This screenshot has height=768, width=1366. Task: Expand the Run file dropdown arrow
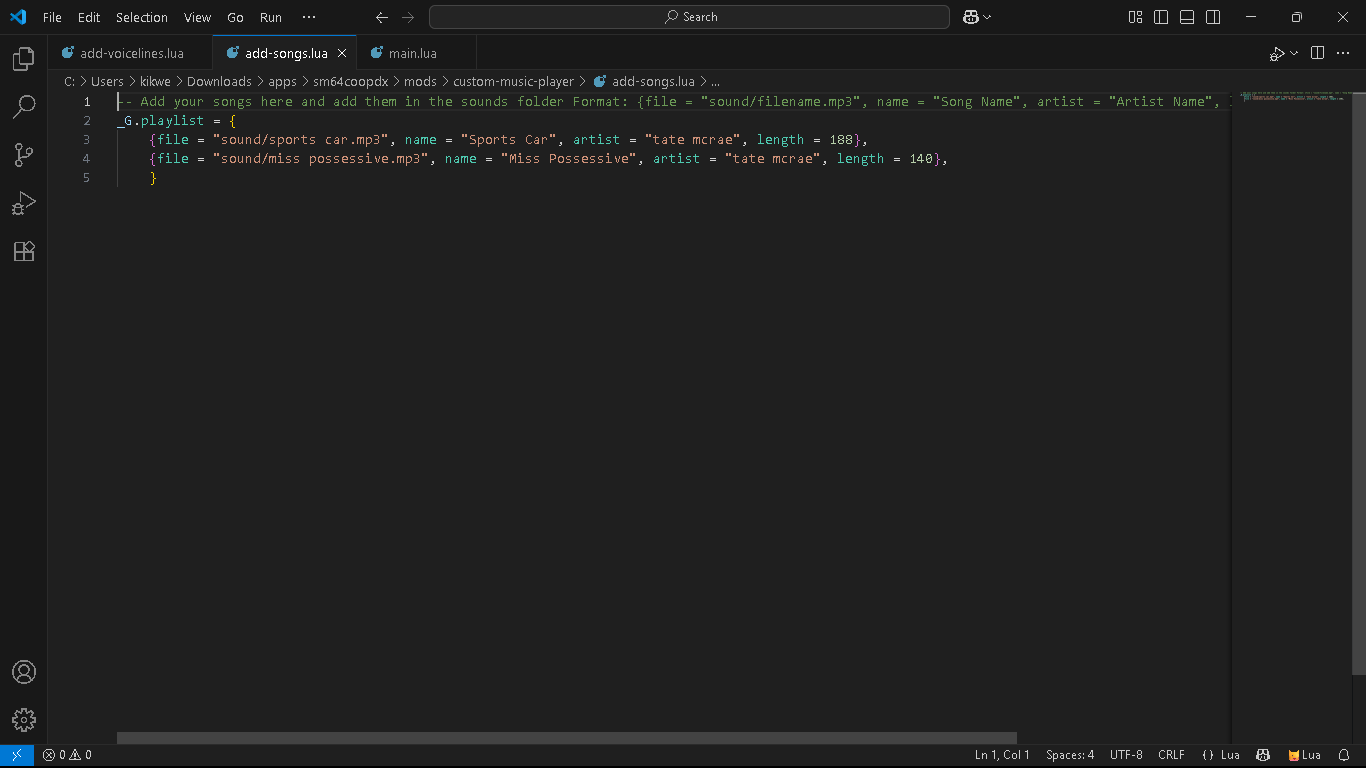coord(1294,53)
